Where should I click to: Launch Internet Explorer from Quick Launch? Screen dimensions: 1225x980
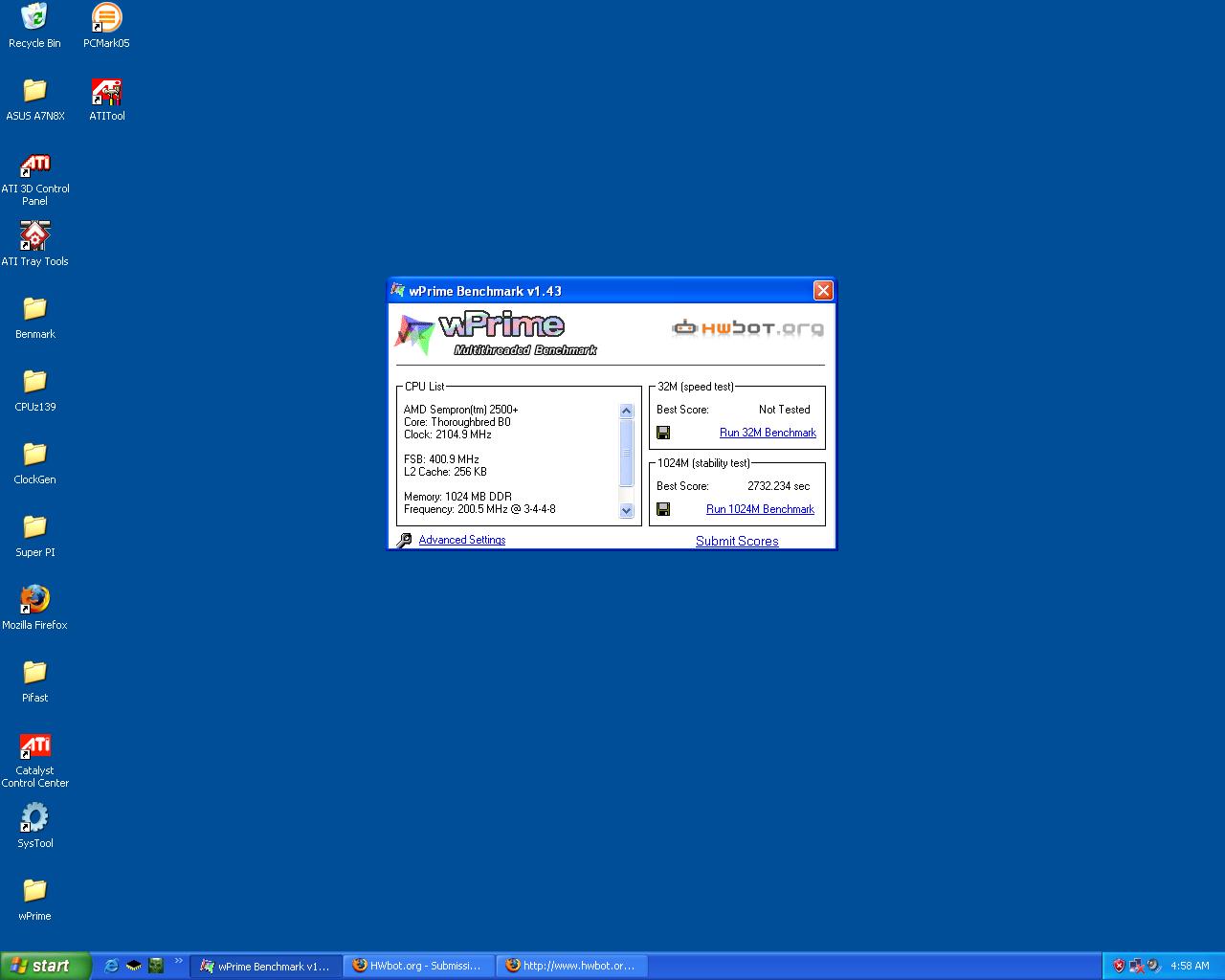click(111, 966)
